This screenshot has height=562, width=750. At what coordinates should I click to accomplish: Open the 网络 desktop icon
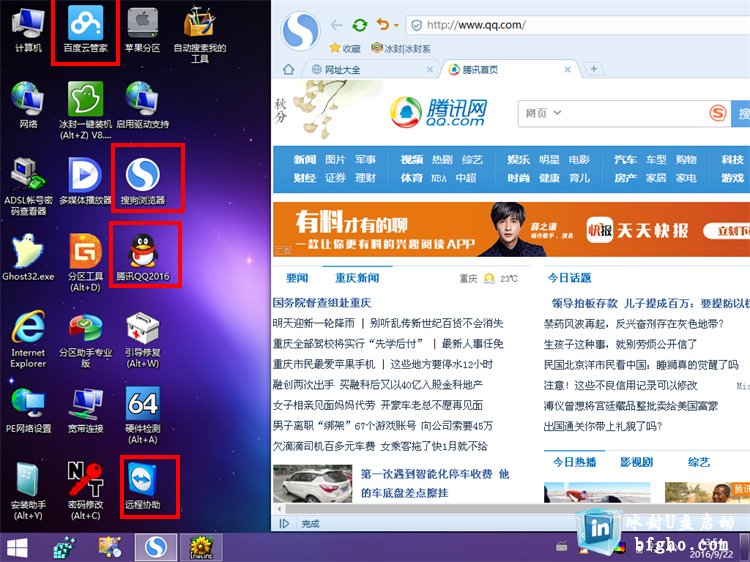(x=28, y=105)
